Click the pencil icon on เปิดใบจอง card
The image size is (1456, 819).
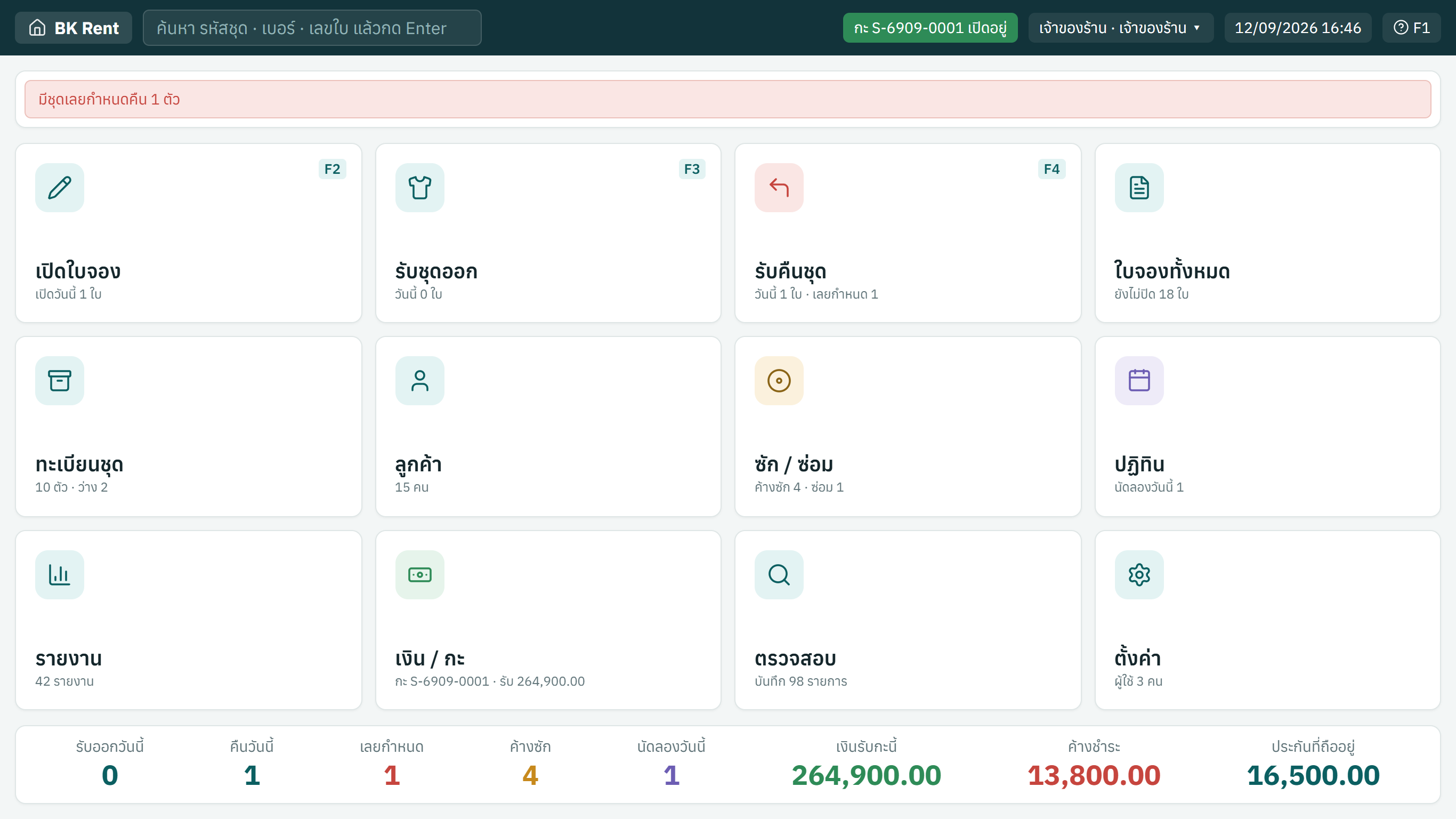pos(59,188)
